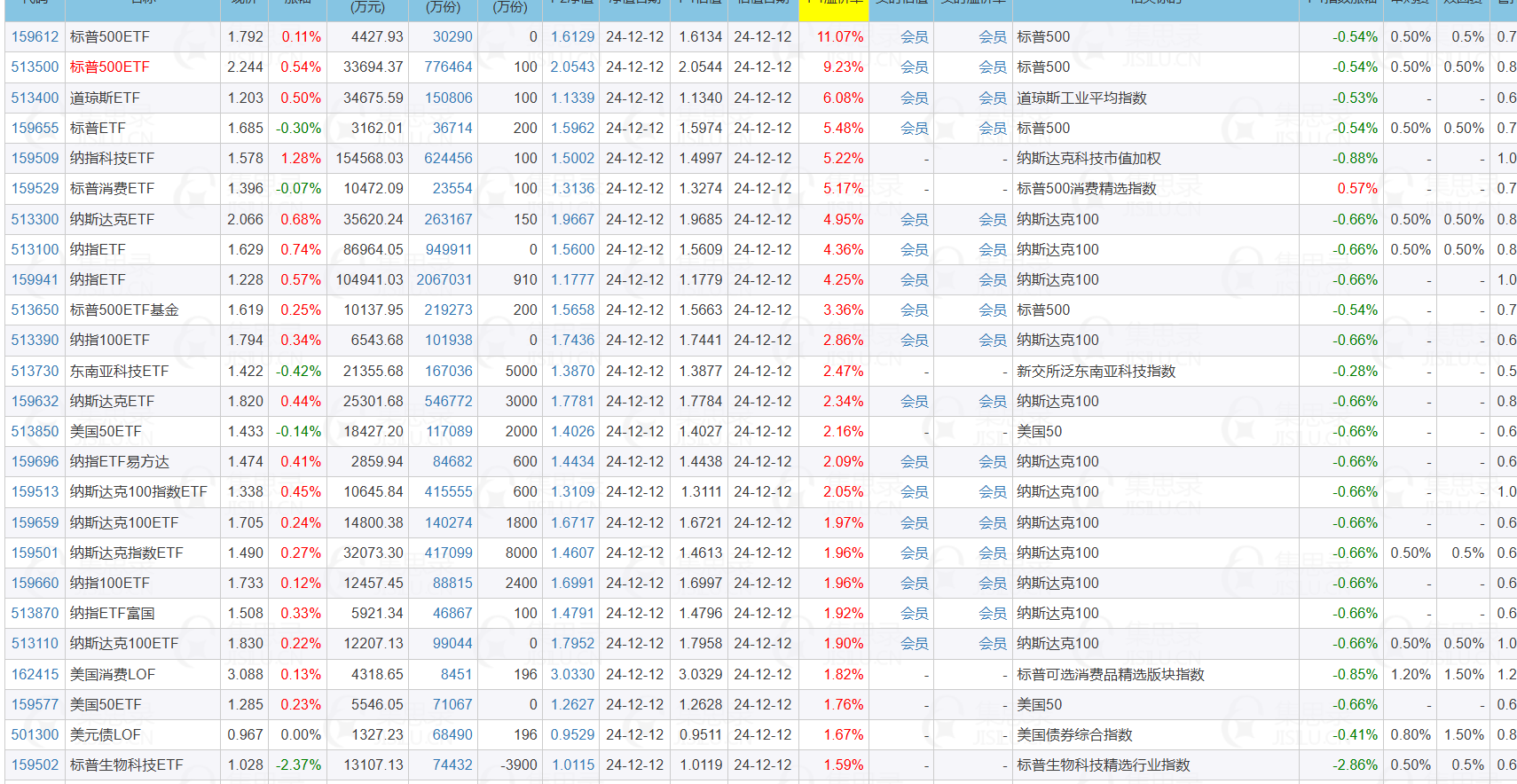
Task: Select the 道琼斯工业平均指数 index name
Action: coord(1081,98)
